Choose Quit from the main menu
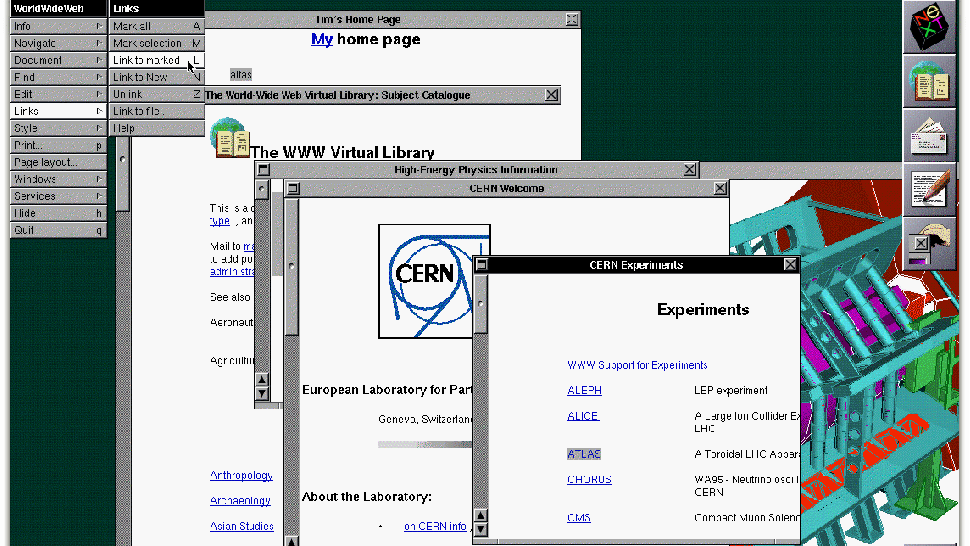This screenshot has height=546, width=970. (x=58, y=230)
